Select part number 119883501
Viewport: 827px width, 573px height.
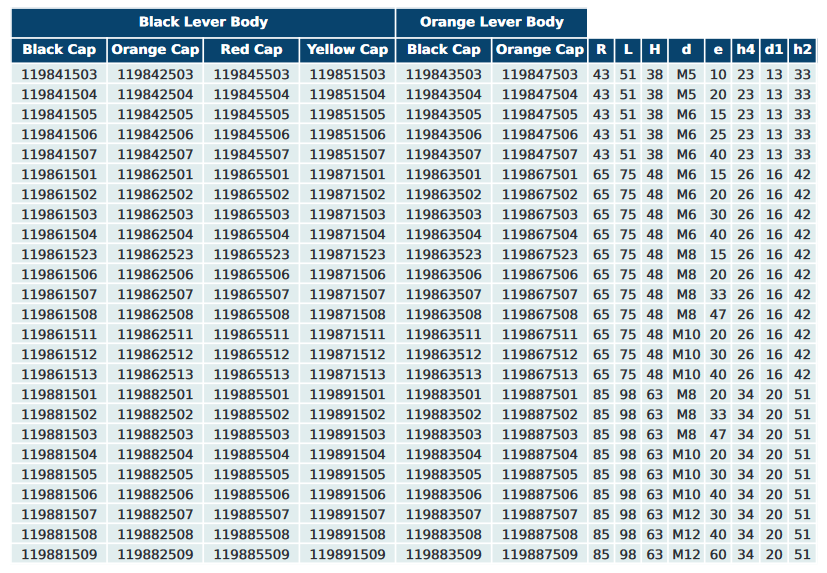pyautogui.click(x=444, y=395)
